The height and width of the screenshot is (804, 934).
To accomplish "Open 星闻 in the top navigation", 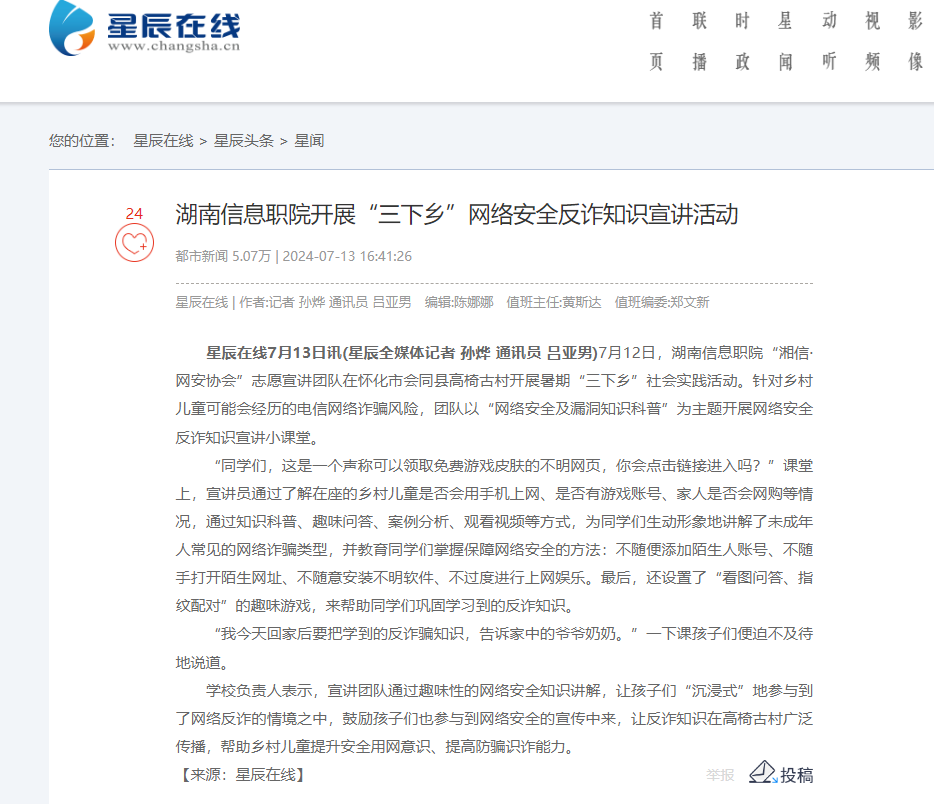I will pos(786,41).
